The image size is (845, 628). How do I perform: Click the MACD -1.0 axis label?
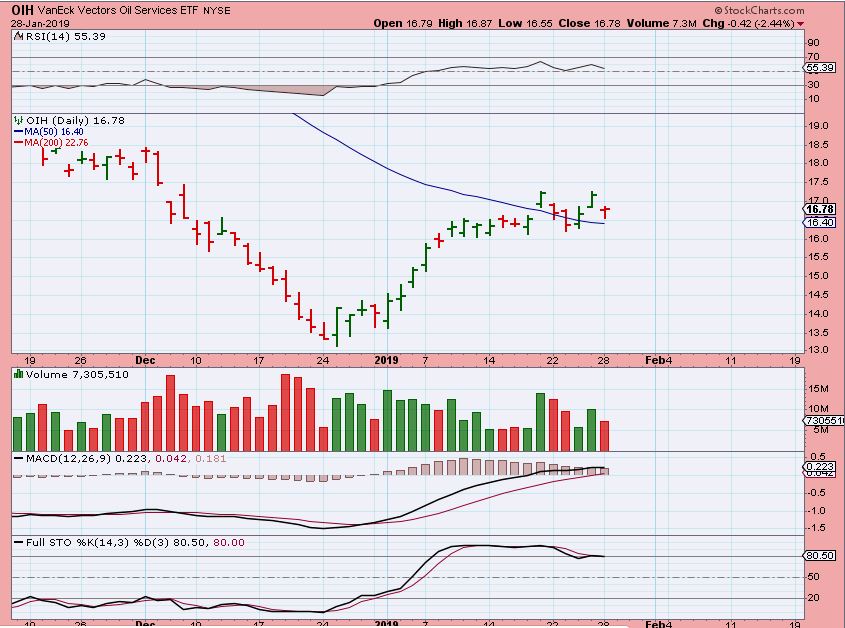click(x=818, y=510)
